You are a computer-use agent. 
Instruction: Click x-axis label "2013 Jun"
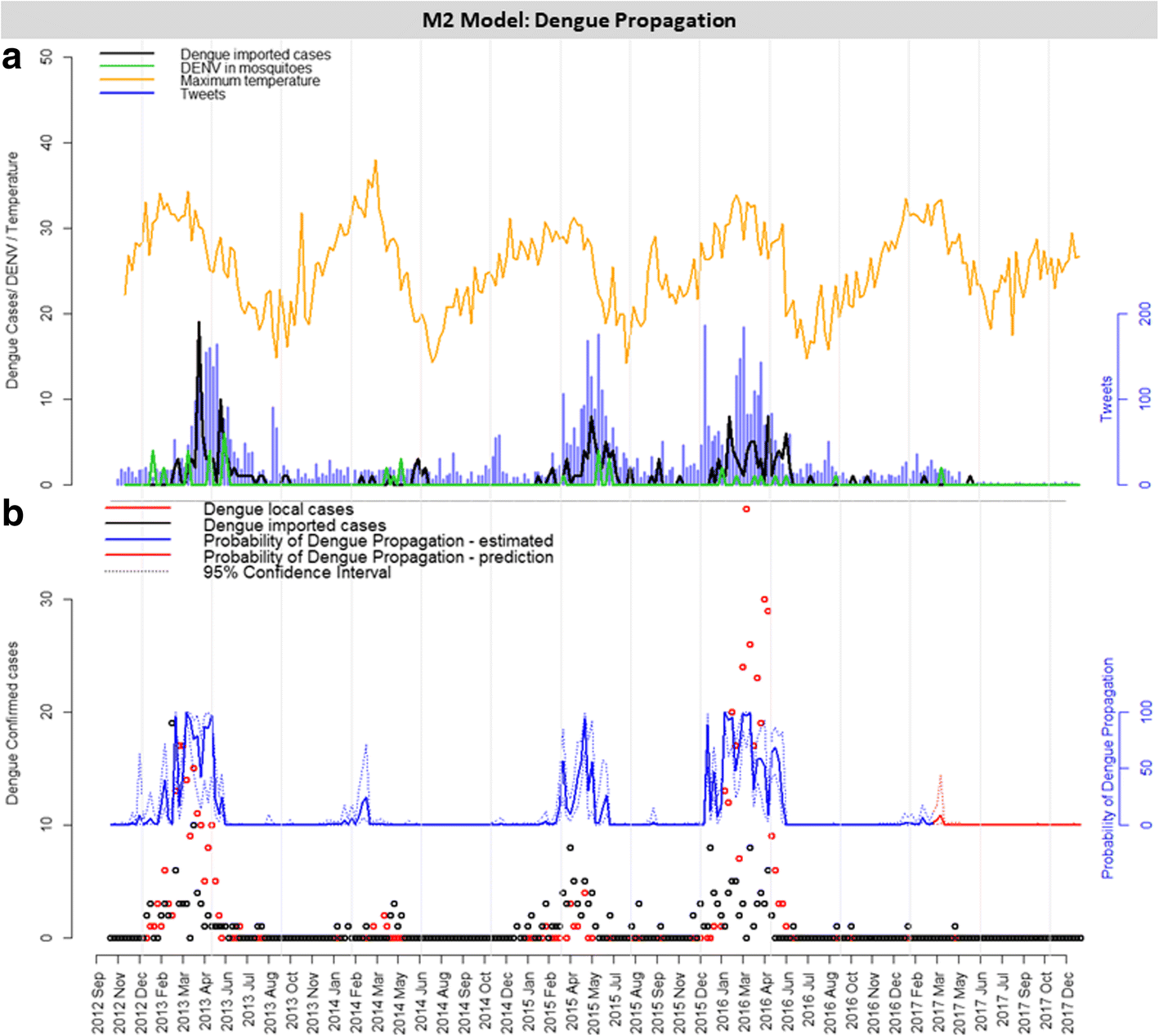click(227, 1003)
